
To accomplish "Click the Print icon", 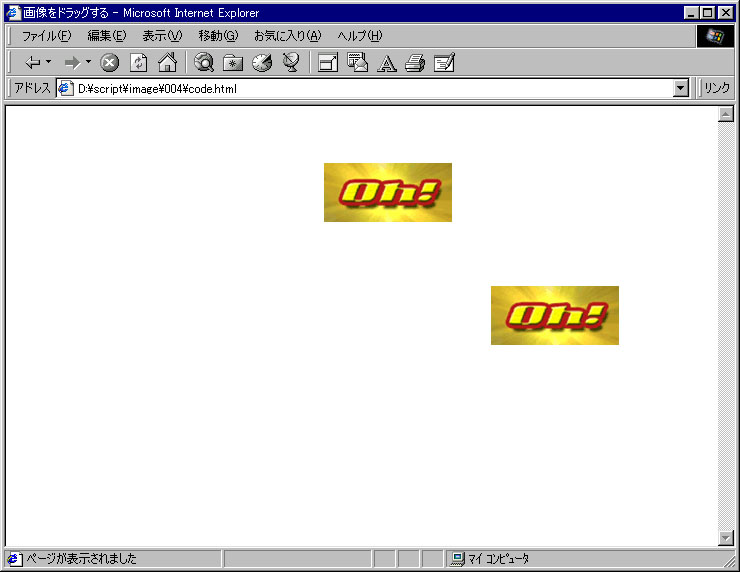I will pyautogui.click(x=415, y=63).
